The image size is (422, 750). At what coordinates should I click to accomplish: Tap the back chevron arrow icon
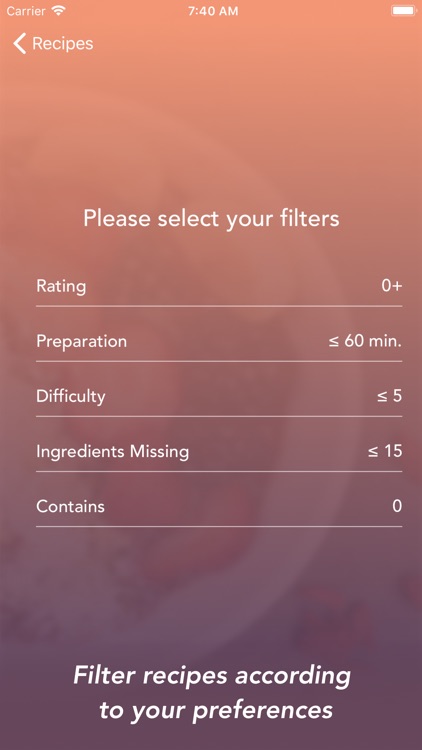coord(20,44)
